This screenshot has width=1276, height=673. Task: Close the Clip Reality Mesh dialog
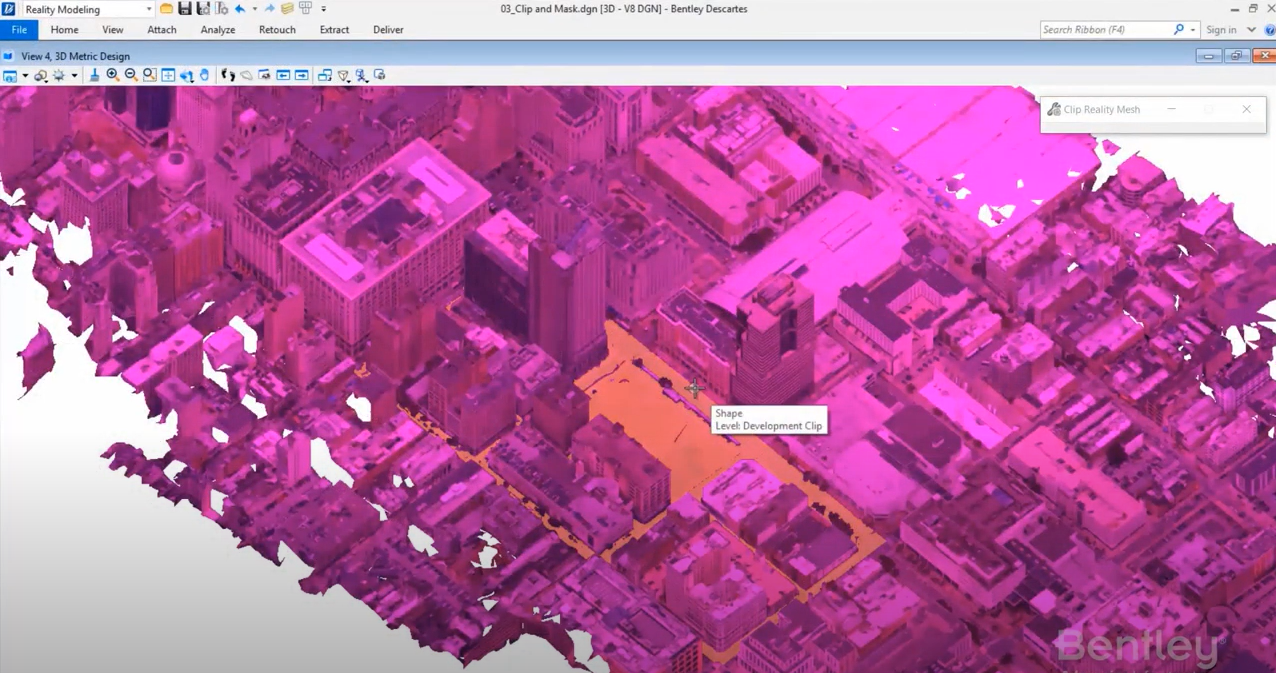click(x=1246, y=109)
